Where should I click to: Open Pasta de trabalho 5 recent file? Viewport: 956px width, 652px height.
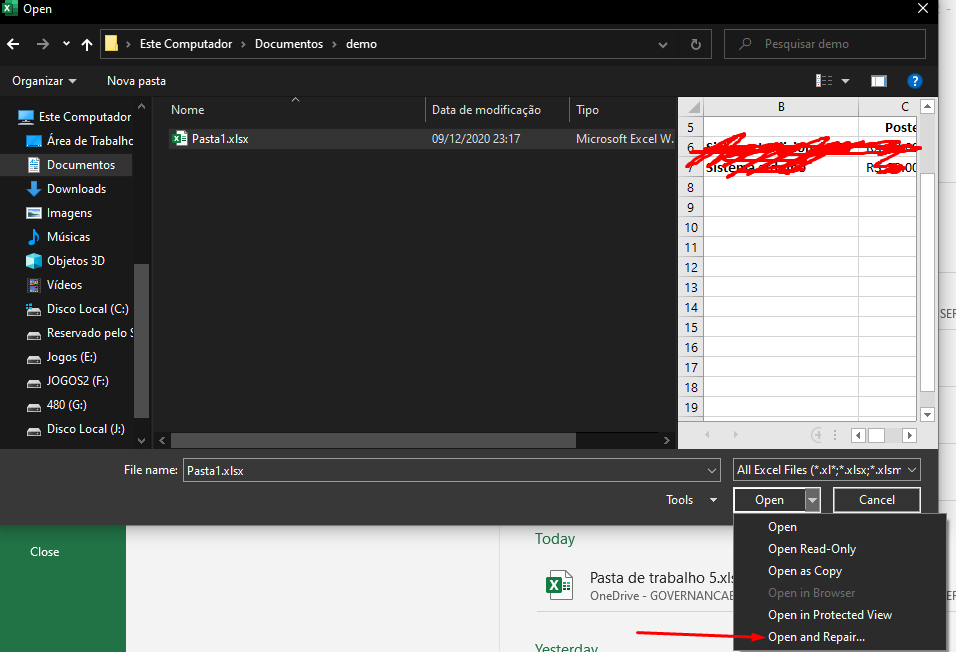[637, 586]
